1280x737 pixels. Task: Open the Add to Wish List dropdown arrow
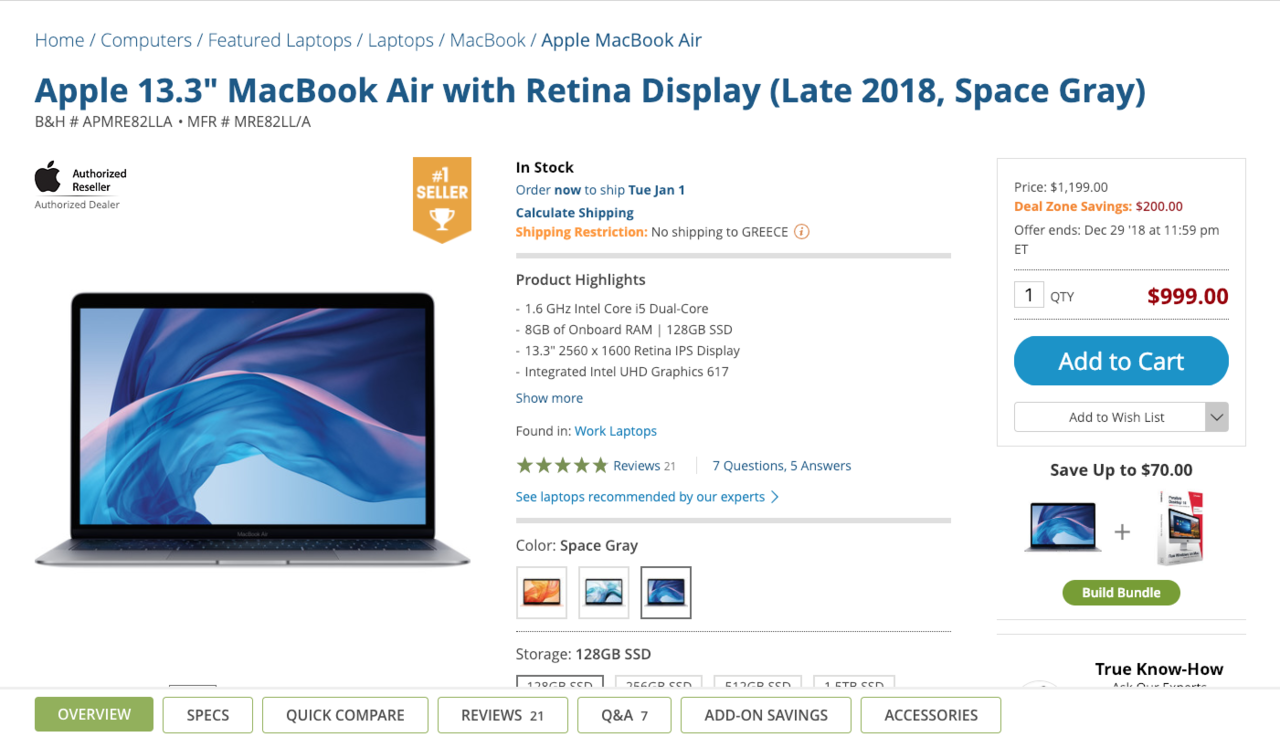1217,417
